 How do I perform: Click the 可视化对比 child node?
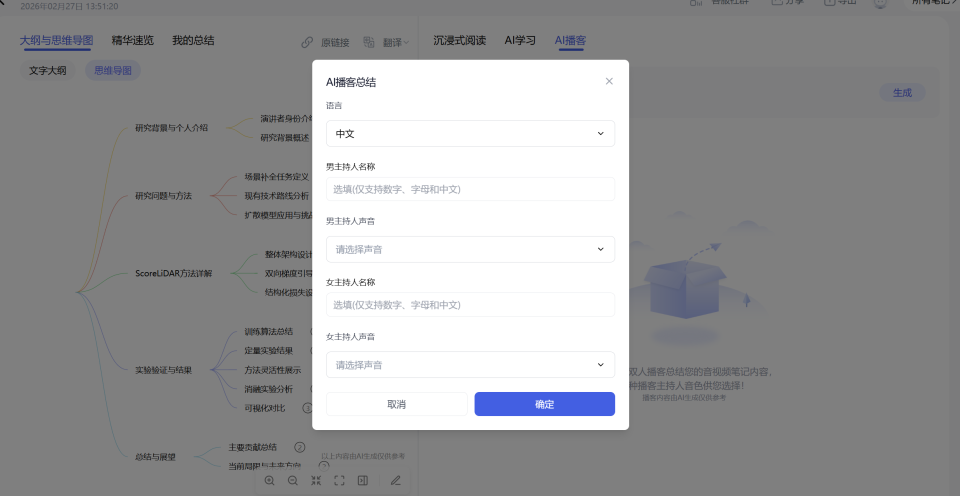coord(264,408)
